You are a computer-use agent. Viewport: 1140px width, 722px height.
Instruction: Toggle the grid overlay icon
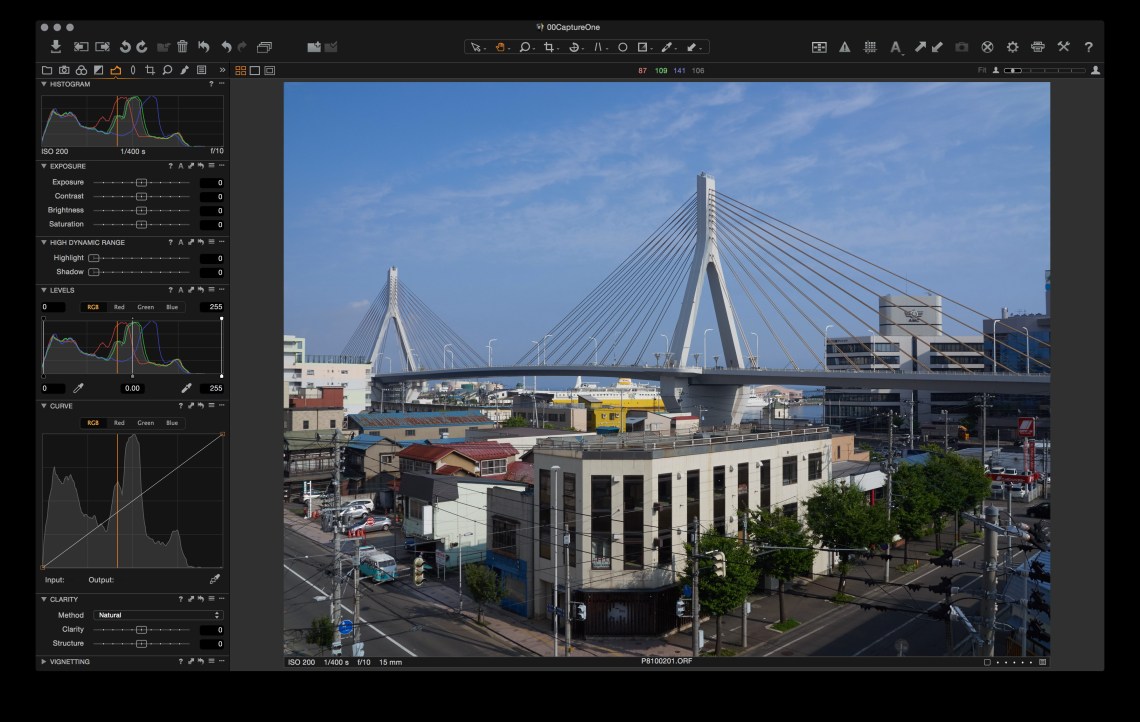pos(870,47)
